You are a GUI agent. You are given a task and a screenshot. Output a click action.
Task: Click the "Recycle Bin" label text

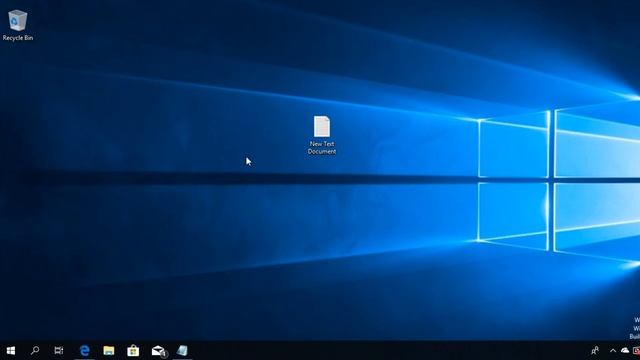(18, 38)
